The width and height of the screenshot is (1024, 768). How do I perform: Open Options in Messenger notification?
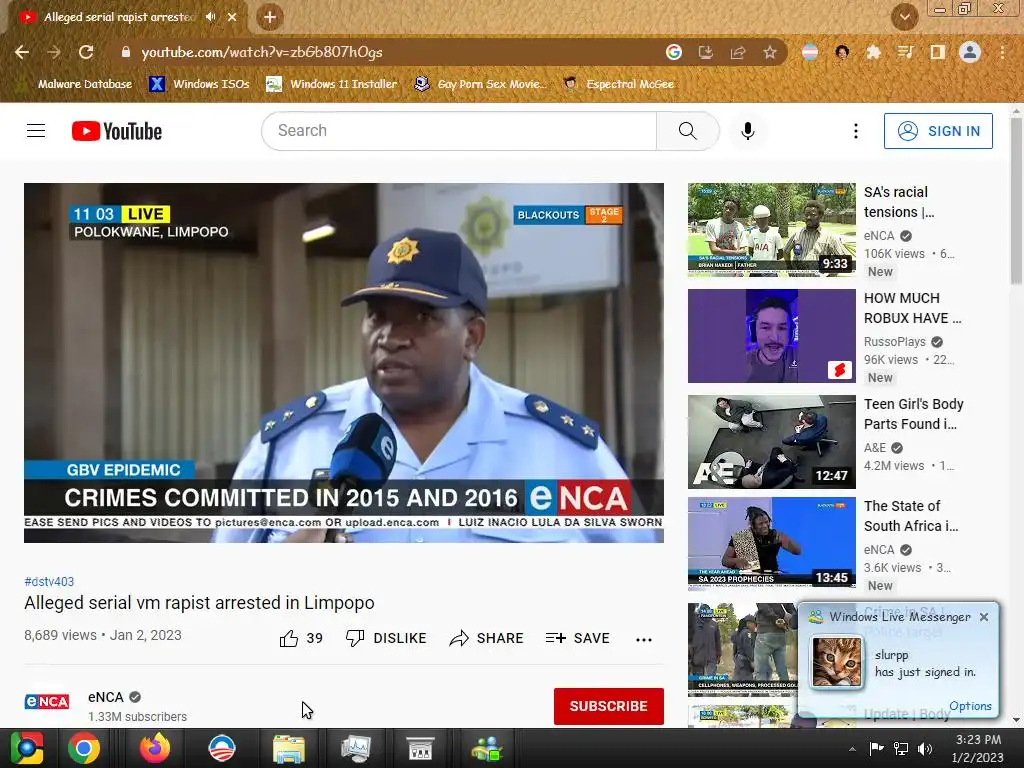coord(970,706)
